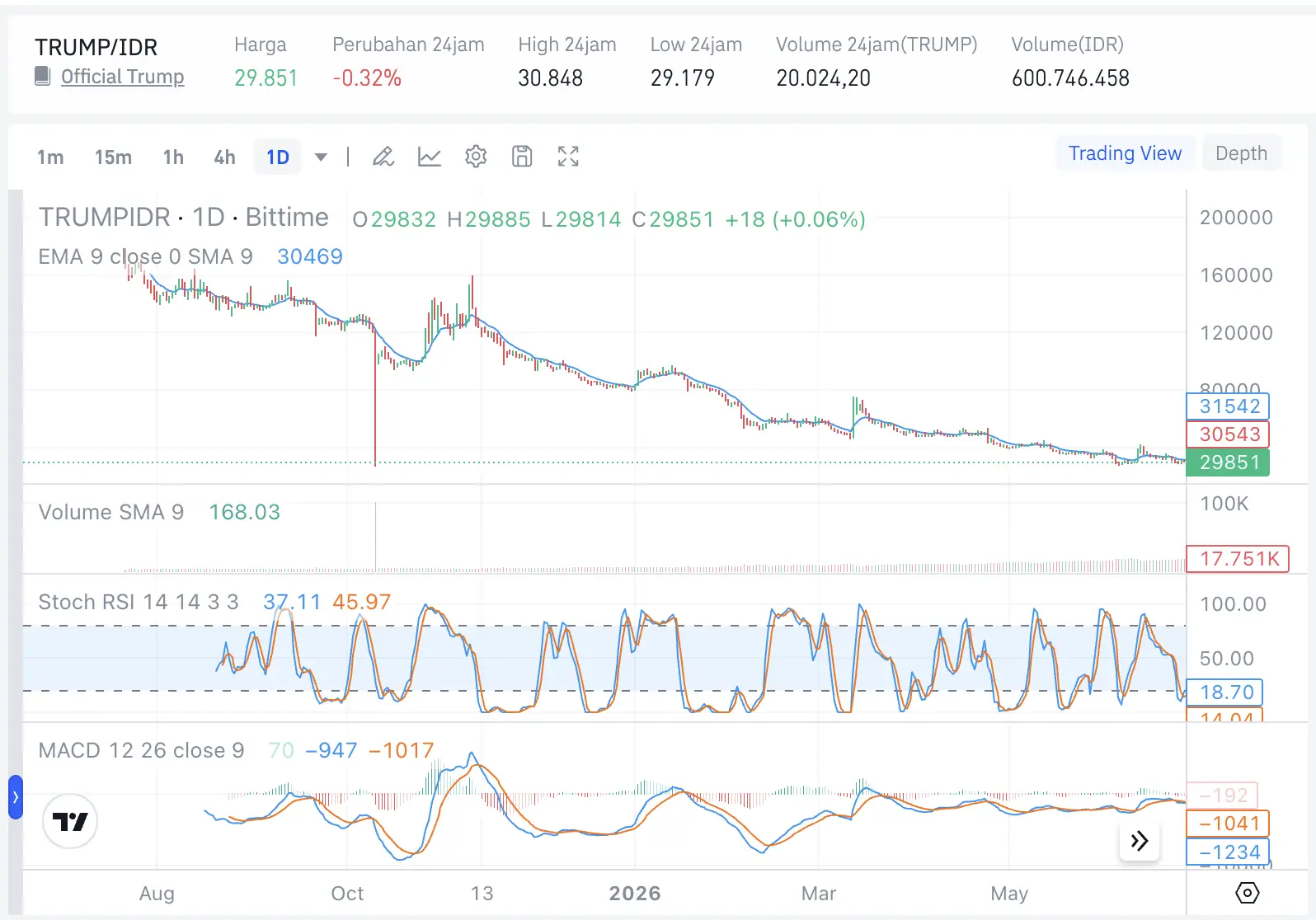
Task: Click the Low 24jam value 29.179
Action: click(x=682, y=78)
